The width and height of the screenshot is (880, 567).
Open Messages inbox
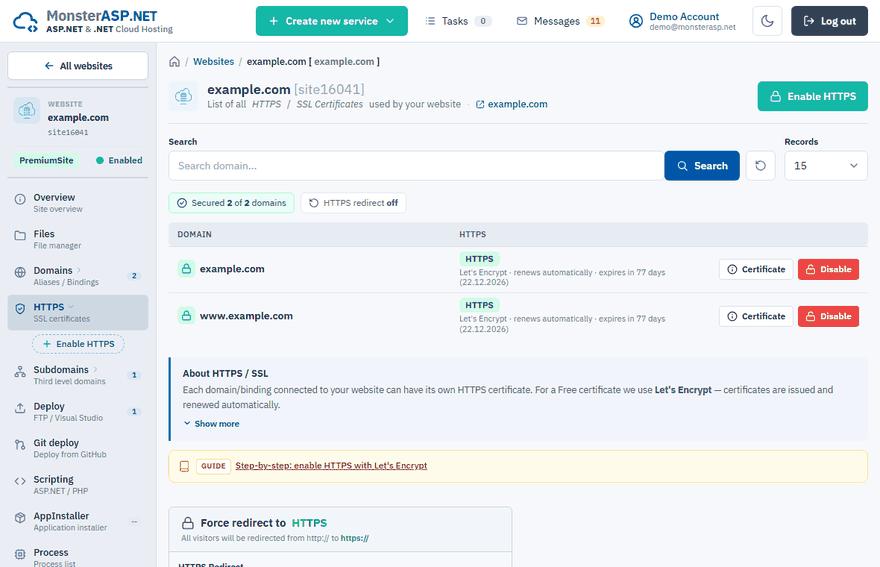pos(560,21)
